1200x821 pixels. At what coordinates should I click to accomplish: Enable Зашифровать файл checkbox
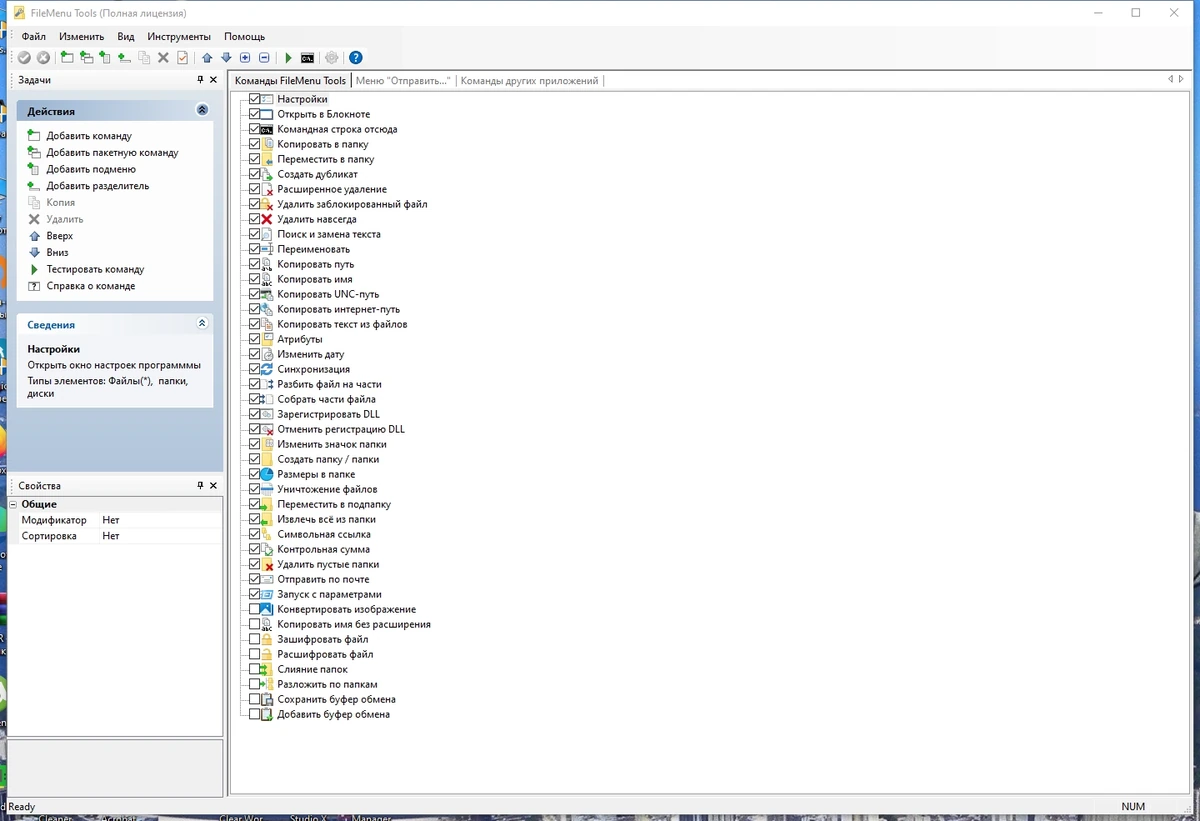[254, 639]
